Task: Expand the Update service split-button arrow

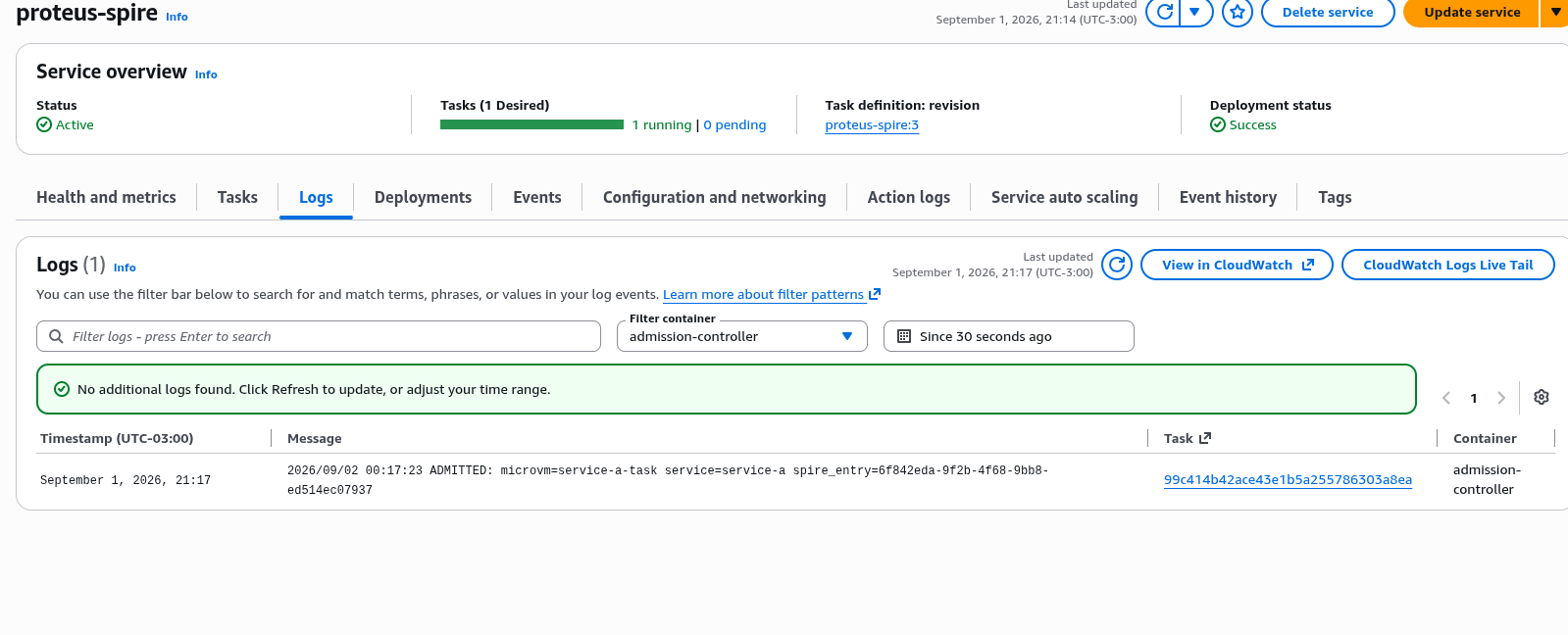Action: tap(1555, 12)
